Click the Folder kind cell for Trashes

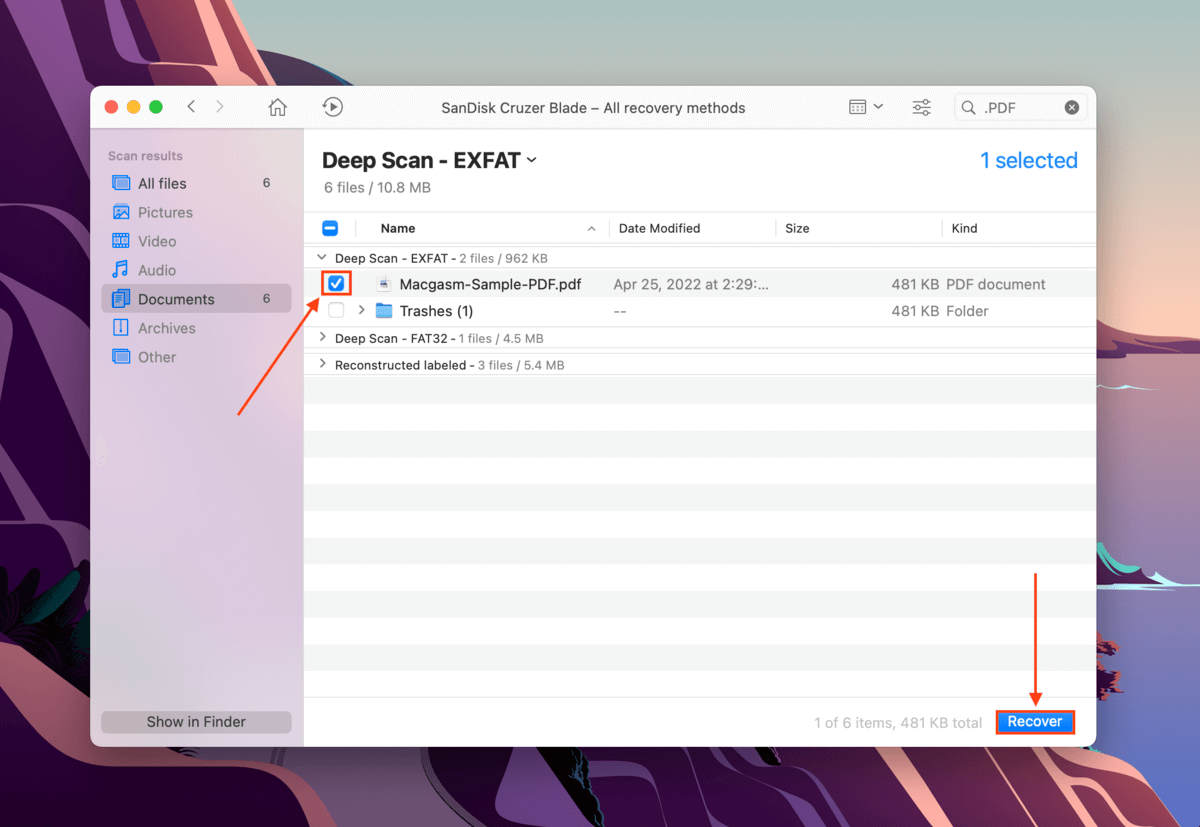(967, 311)
